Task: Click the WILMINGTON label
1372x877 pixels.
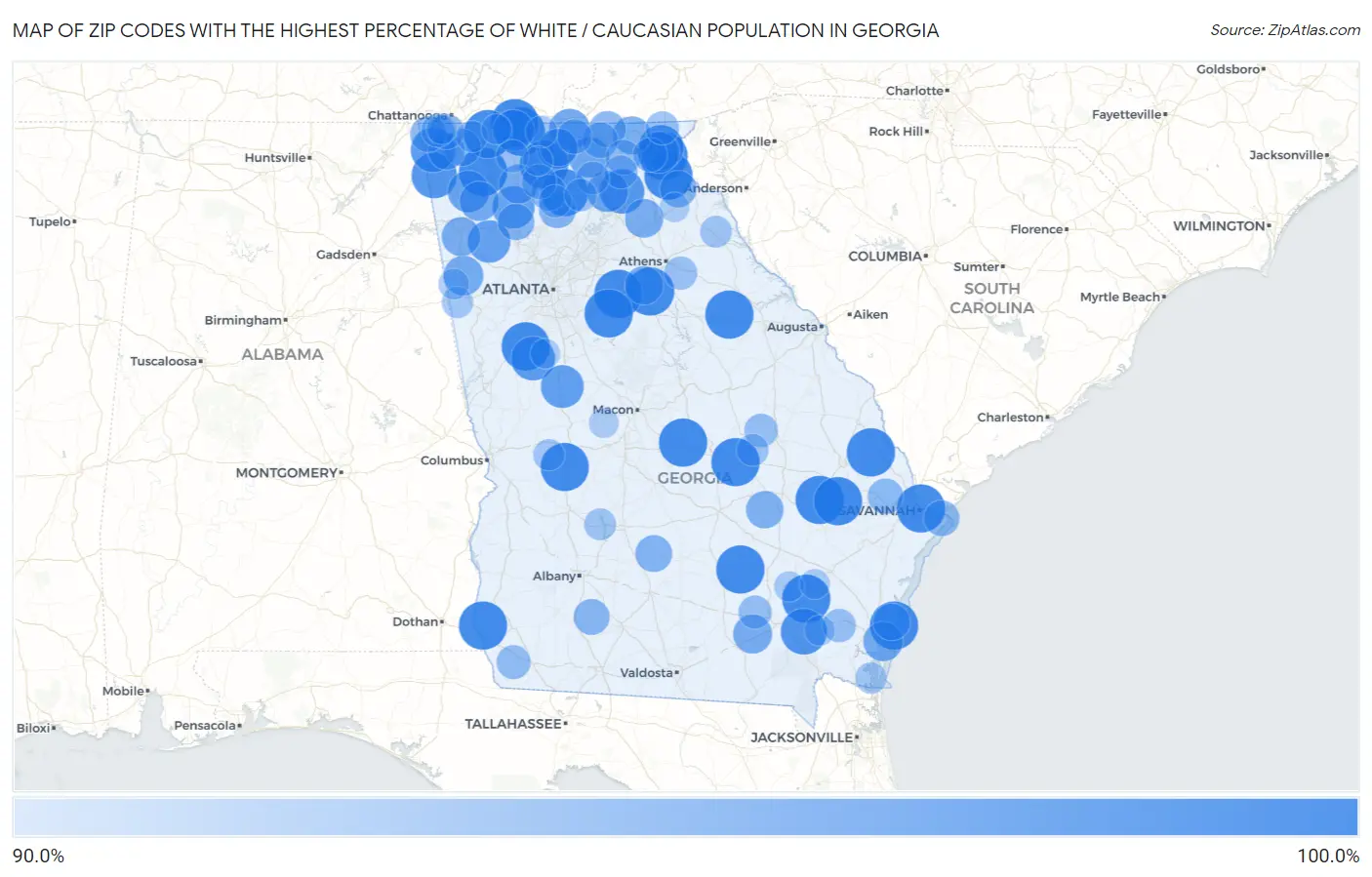Action: pos(1219,225)
